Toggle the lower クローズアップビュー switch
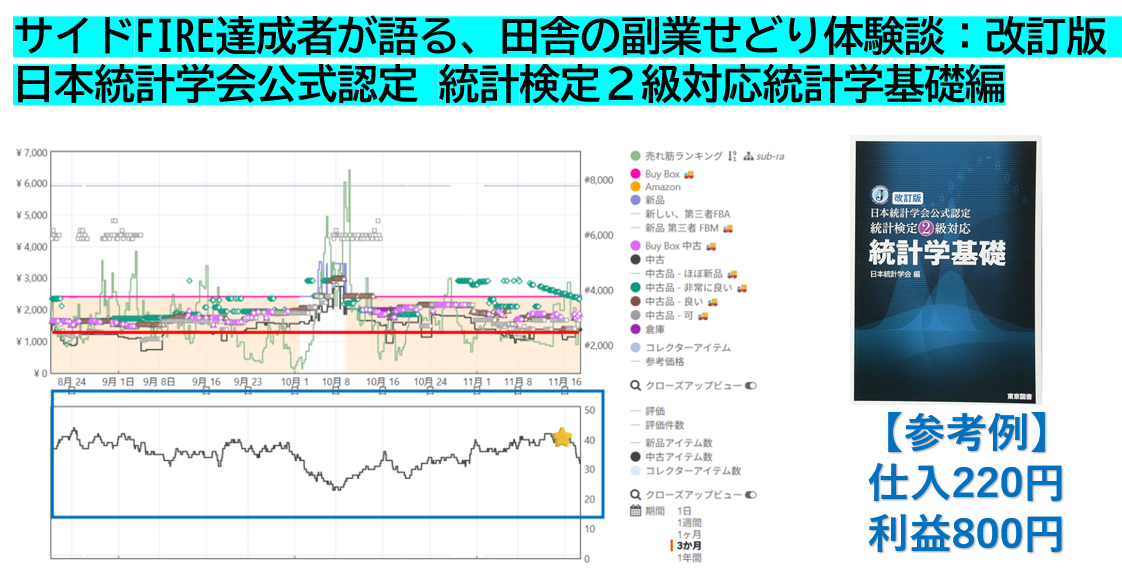 point(750,494)
